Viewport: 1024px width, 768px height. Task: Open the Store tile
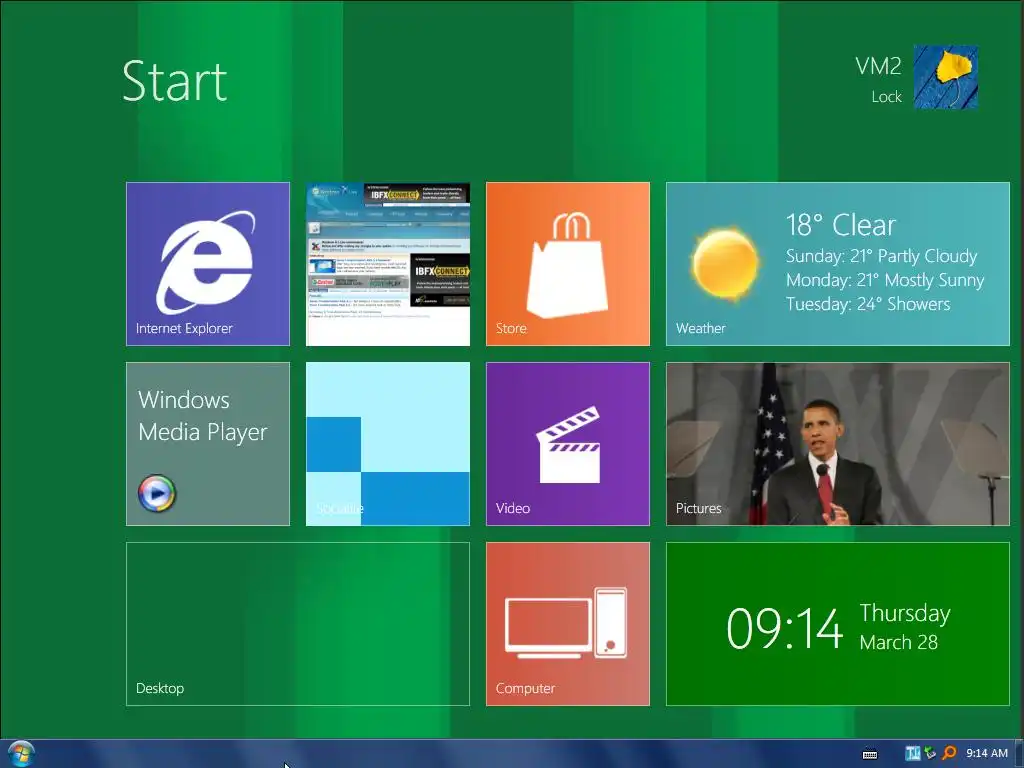point(568,264)
